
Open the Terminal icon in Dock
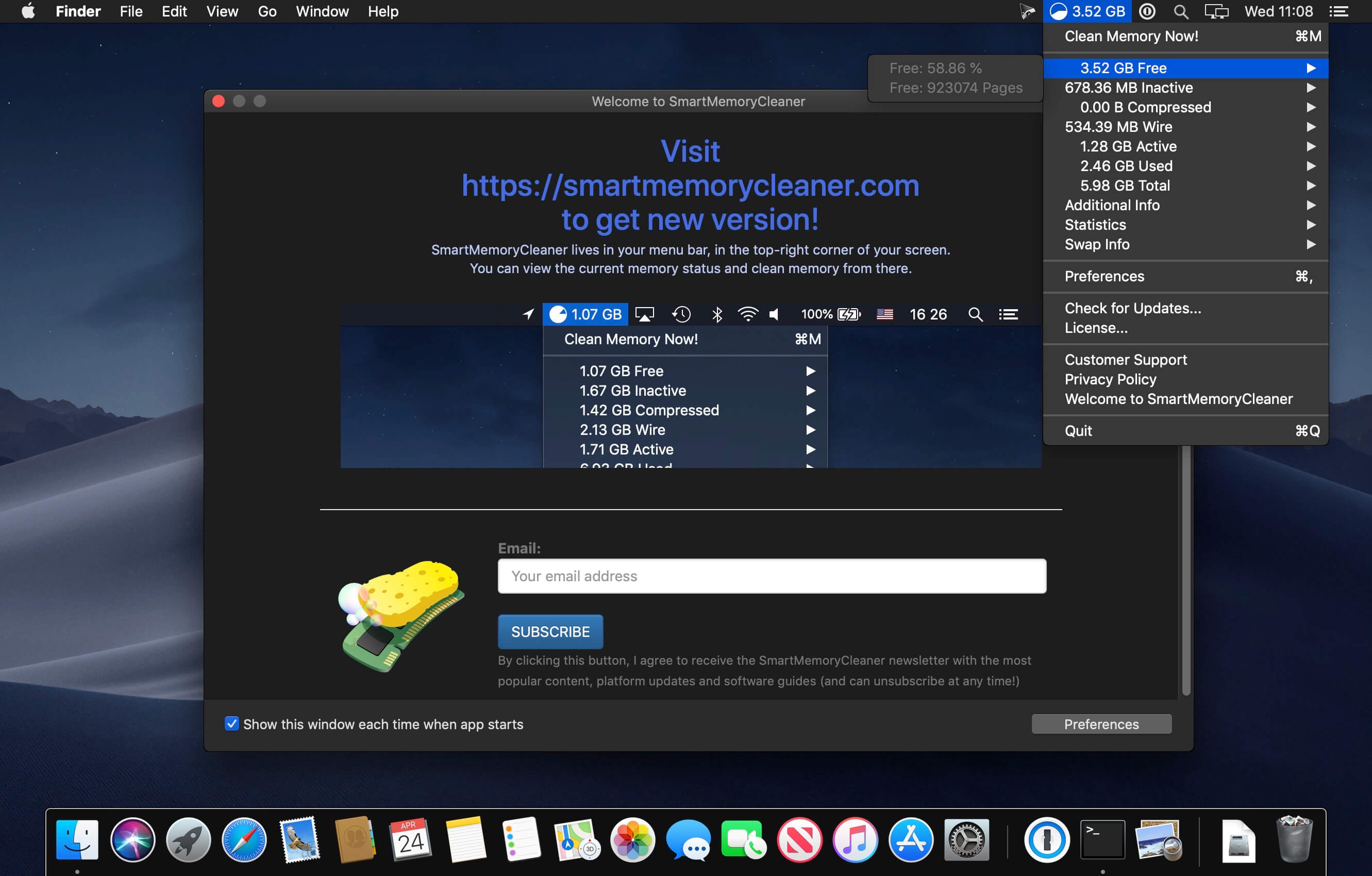(1102, 839)
